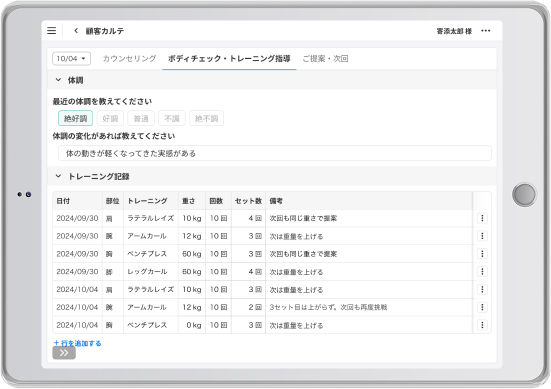
Task: Collapse the 体調 section
Action: click(x=58, y=80)
